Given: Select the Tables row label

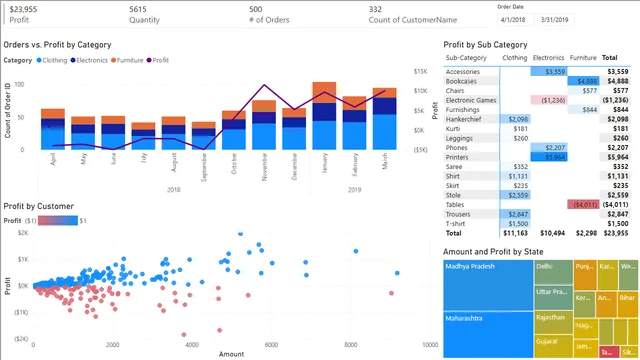Looking at the screenshot, I should point(455,205).
